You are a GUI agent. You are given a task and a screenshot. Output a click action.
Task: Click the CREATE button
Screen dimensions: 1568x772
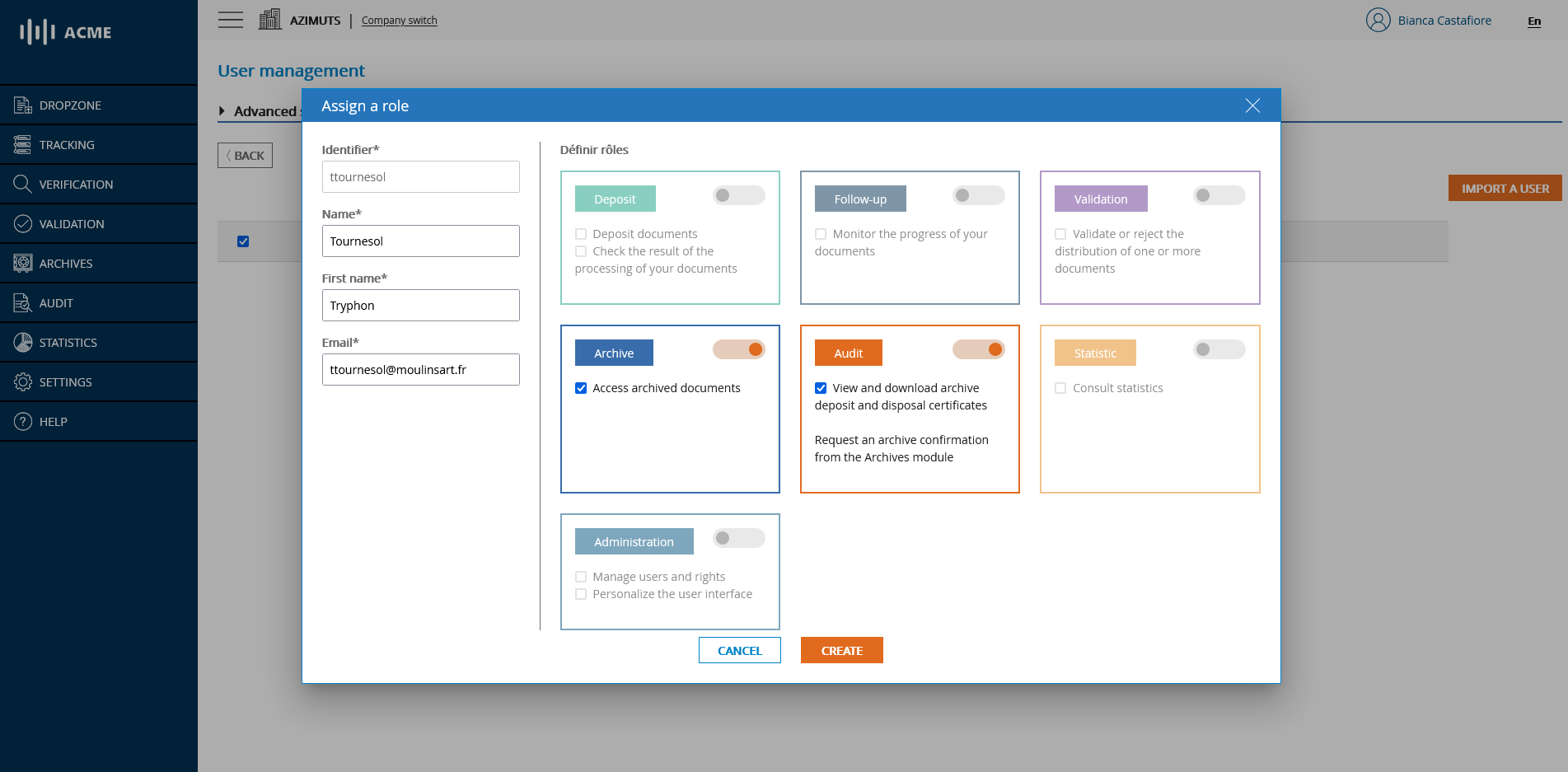(841, 650)
